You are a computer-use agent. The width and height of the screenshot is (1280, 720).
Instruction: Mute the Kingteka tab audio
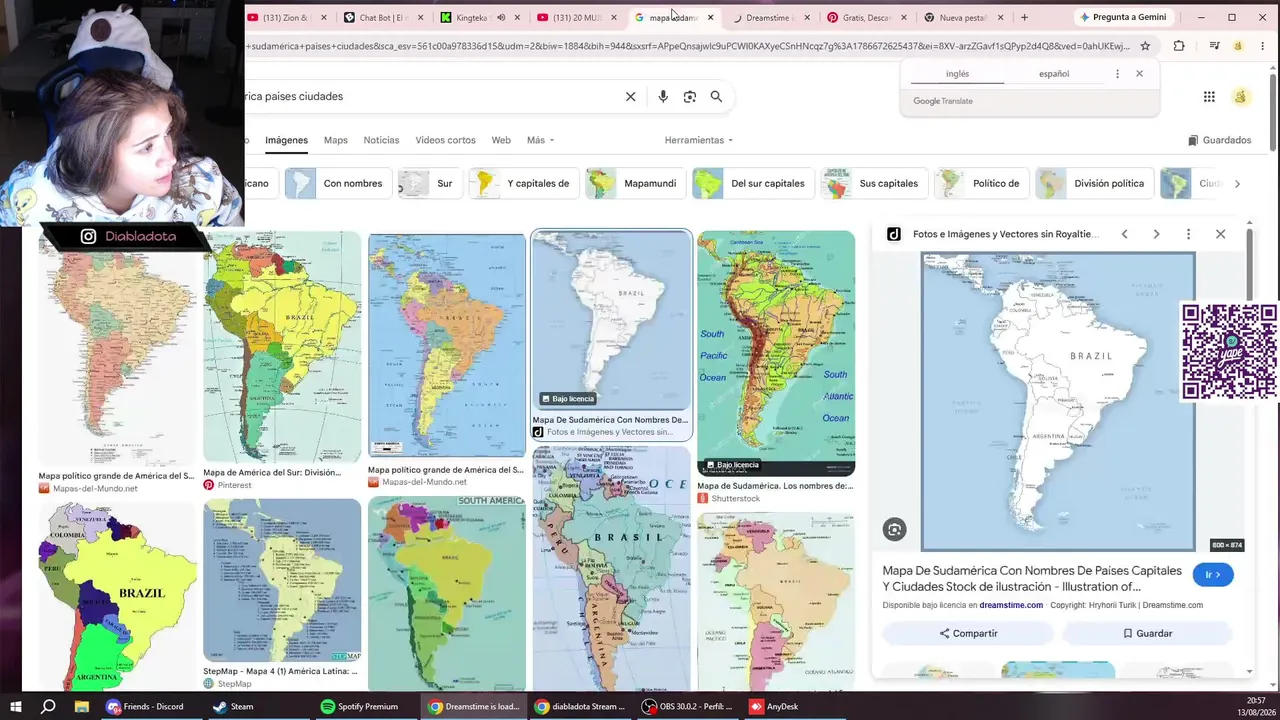click(501, 18)
